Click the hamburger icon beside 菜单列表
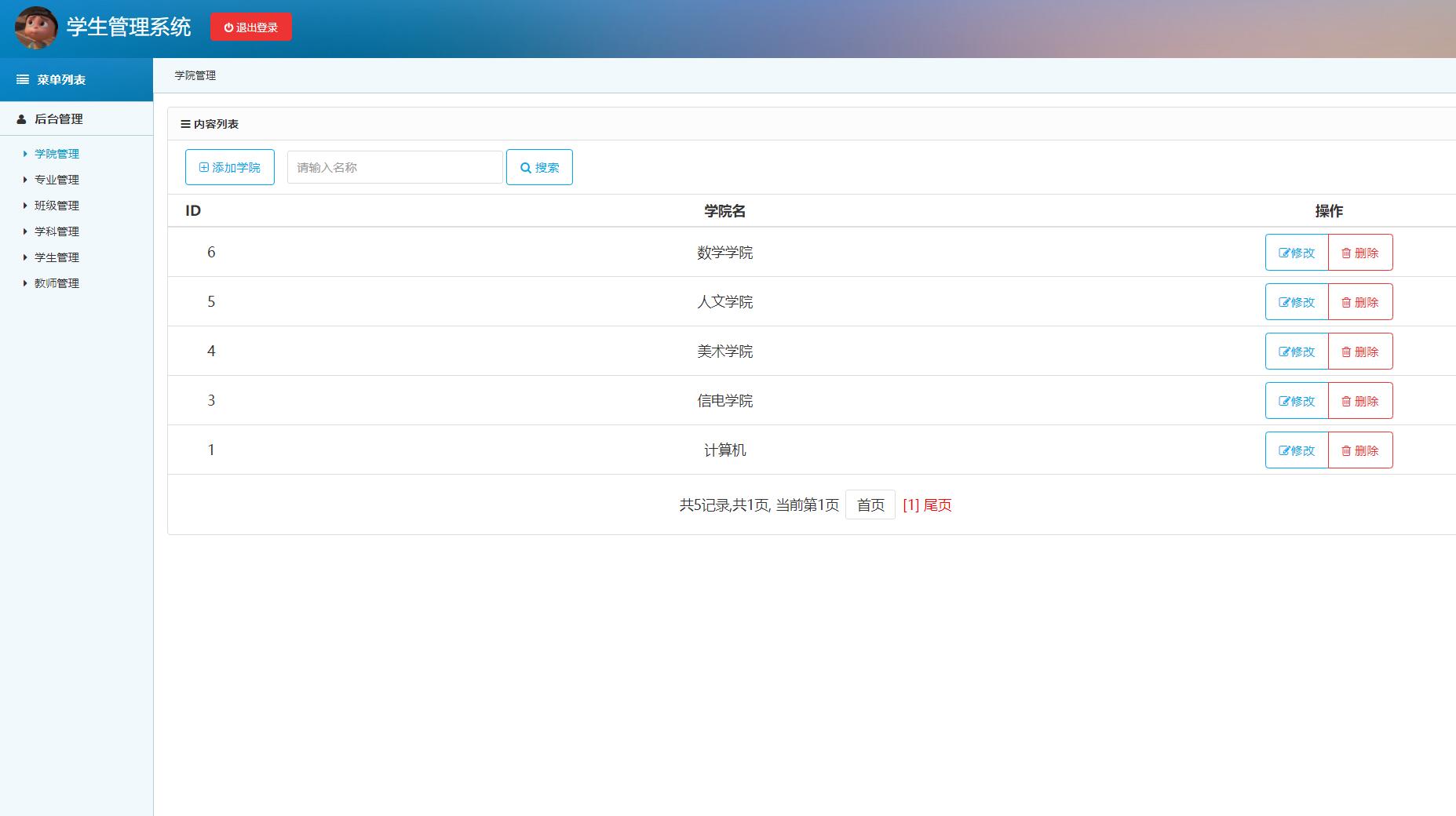 pyautogui.click(x=23, y=80)
